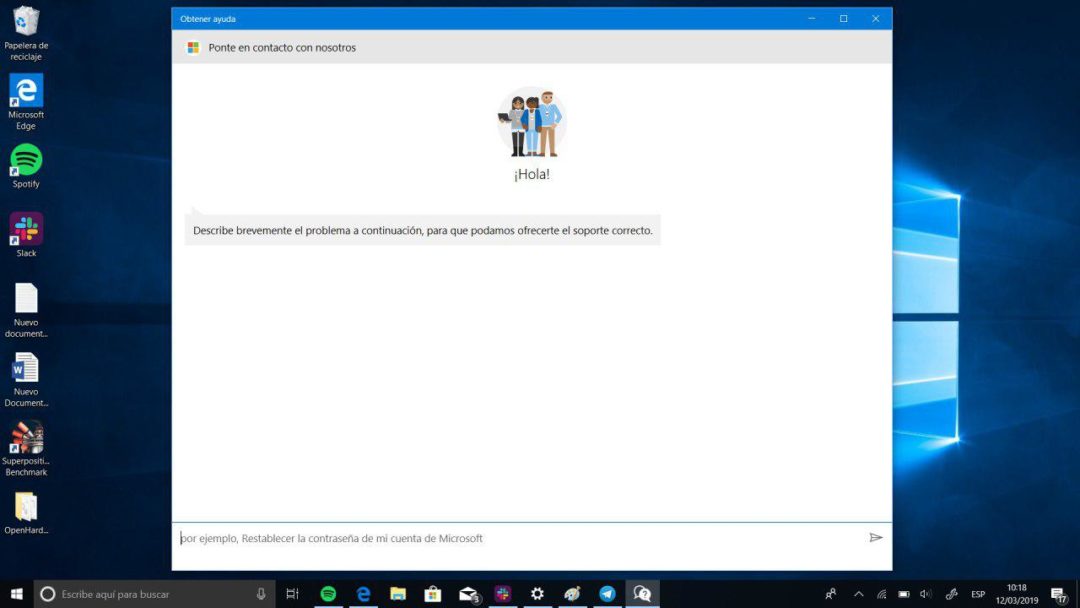Close the Obtener ayuda window

coord(875,19)
